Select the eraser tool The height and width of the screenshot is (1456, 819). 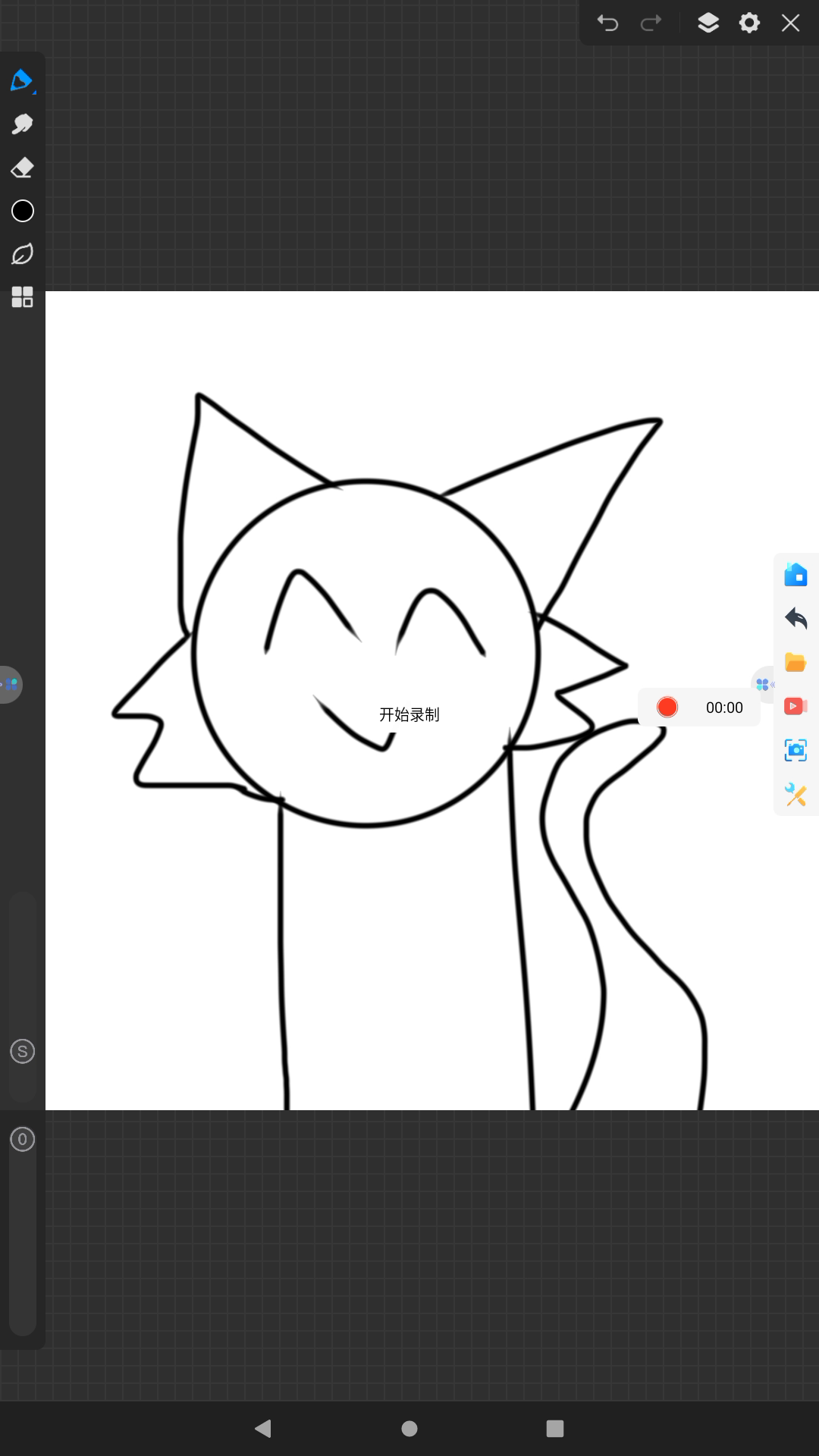coord(22,168)
